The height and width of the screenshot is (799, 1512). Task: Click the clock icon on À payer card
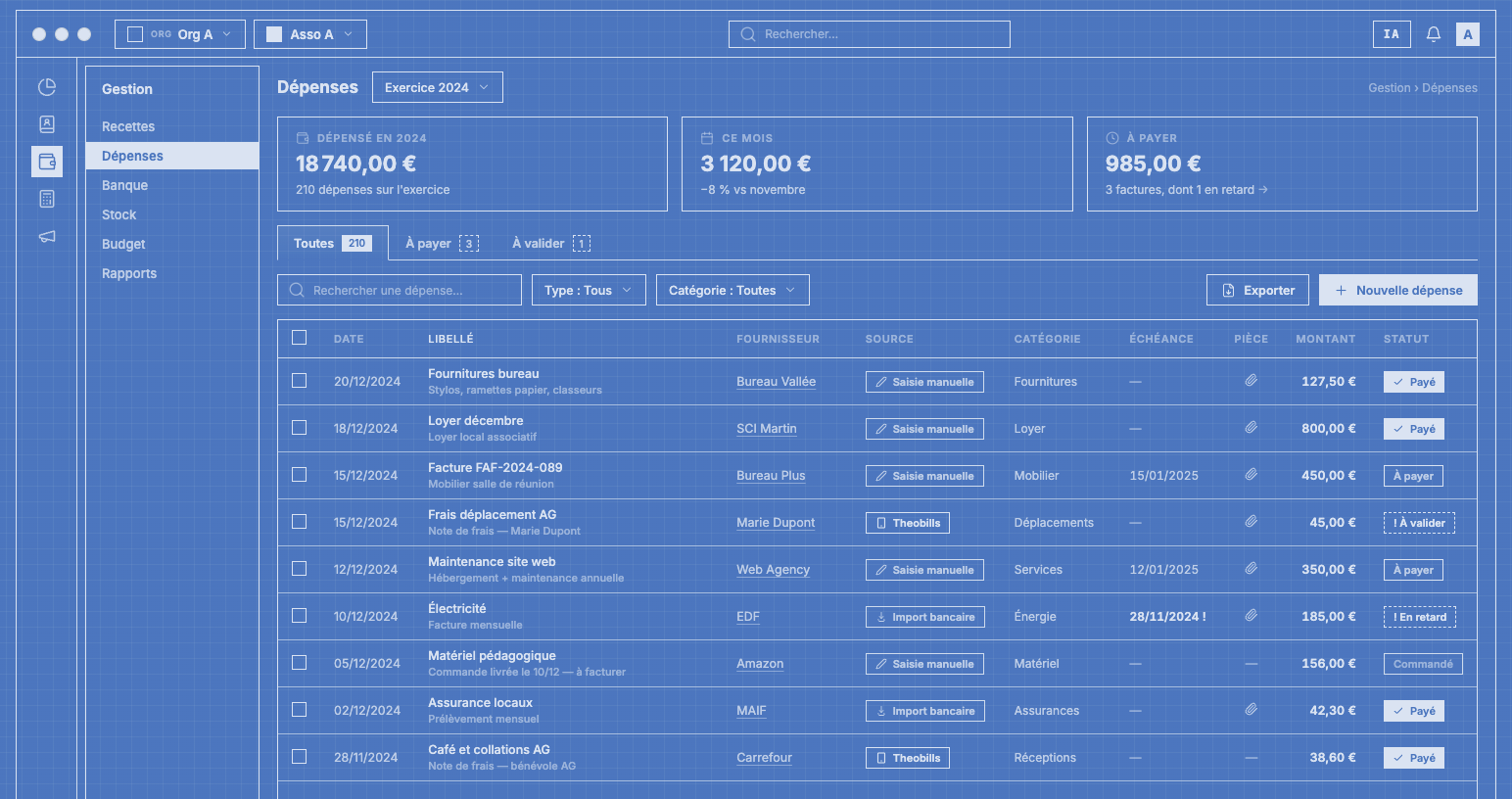(x=1112, y=138)
